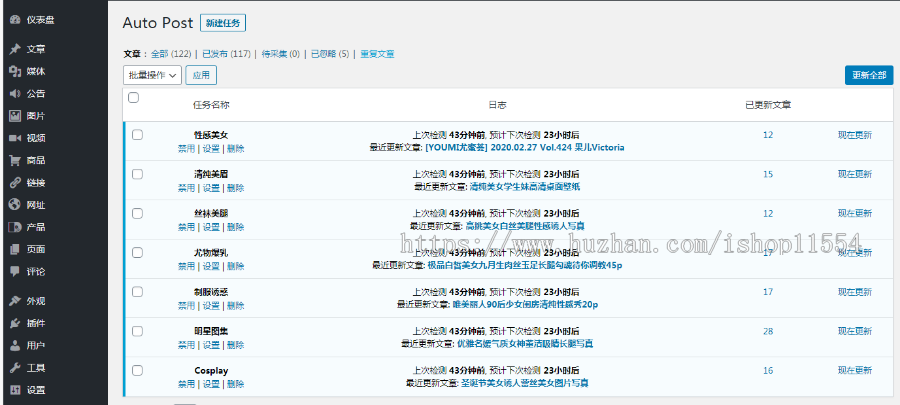Click 设置 under 清纯美眉 task

[x=211, y=188]
